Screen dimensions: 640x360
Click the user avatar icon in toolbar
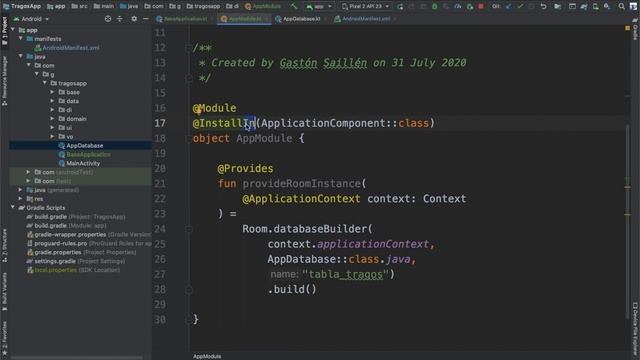(633, 7)
